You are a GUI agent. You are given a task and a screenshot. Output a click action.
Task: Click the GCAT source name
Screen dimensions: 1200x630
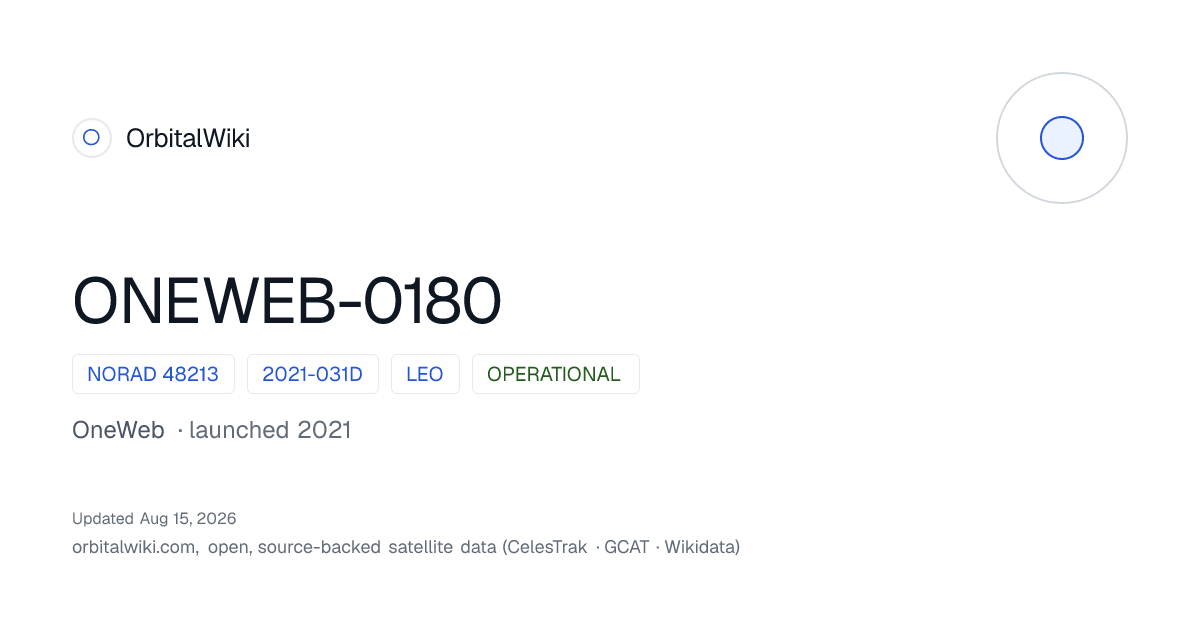pos(627,547)
